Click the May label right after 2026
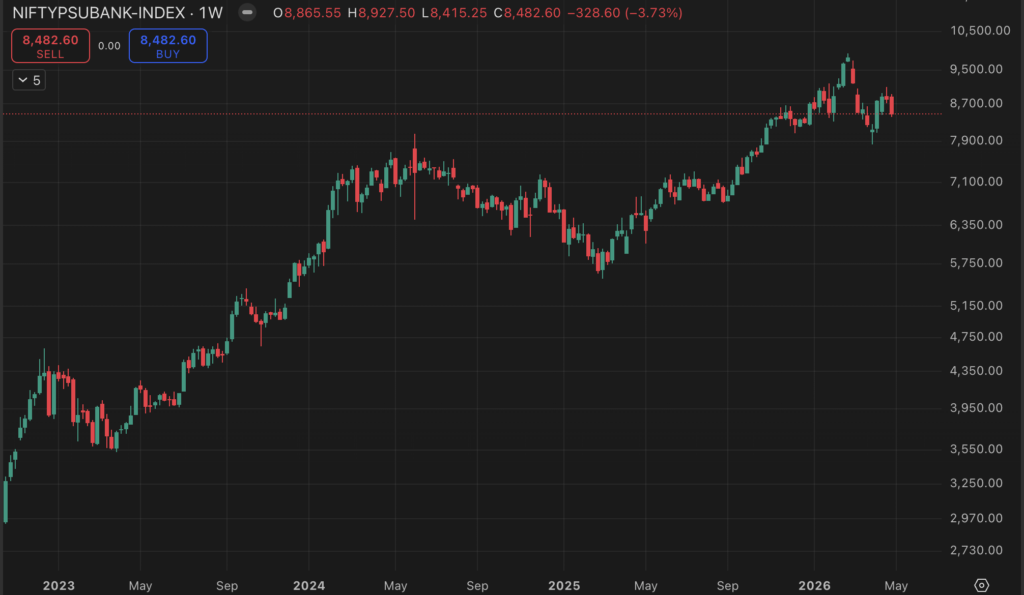 (896, 586)
